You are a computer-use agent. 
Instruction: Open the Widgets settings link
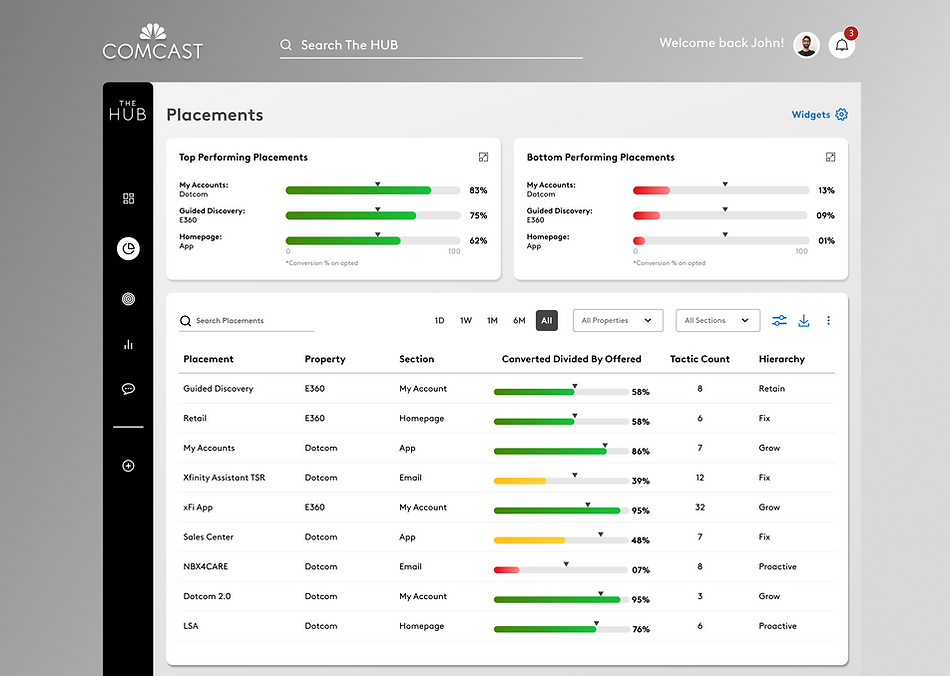click(820, 114)
